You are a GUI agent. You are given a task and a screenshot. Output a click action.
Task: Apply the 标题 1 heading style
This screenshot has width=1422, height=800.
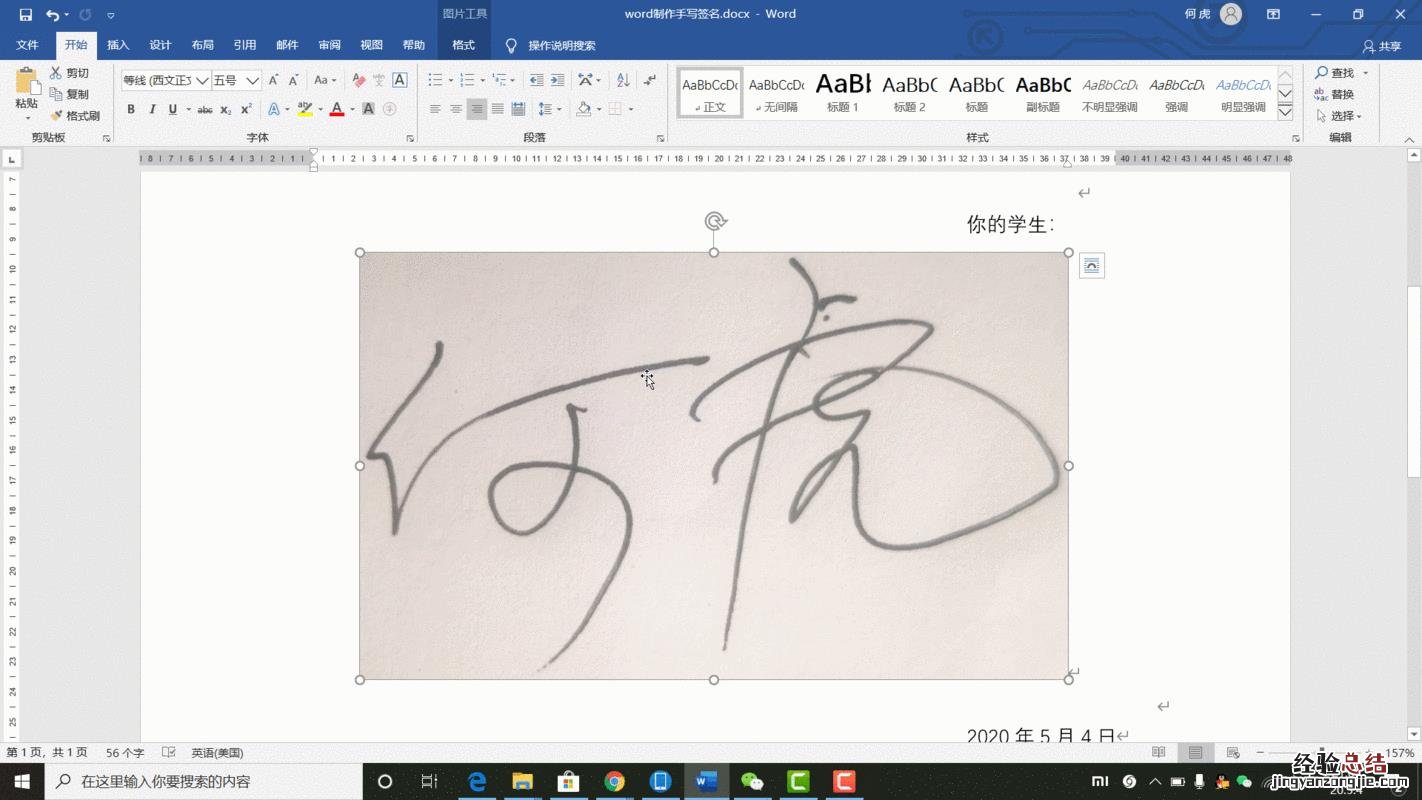[x=843, y=93]
